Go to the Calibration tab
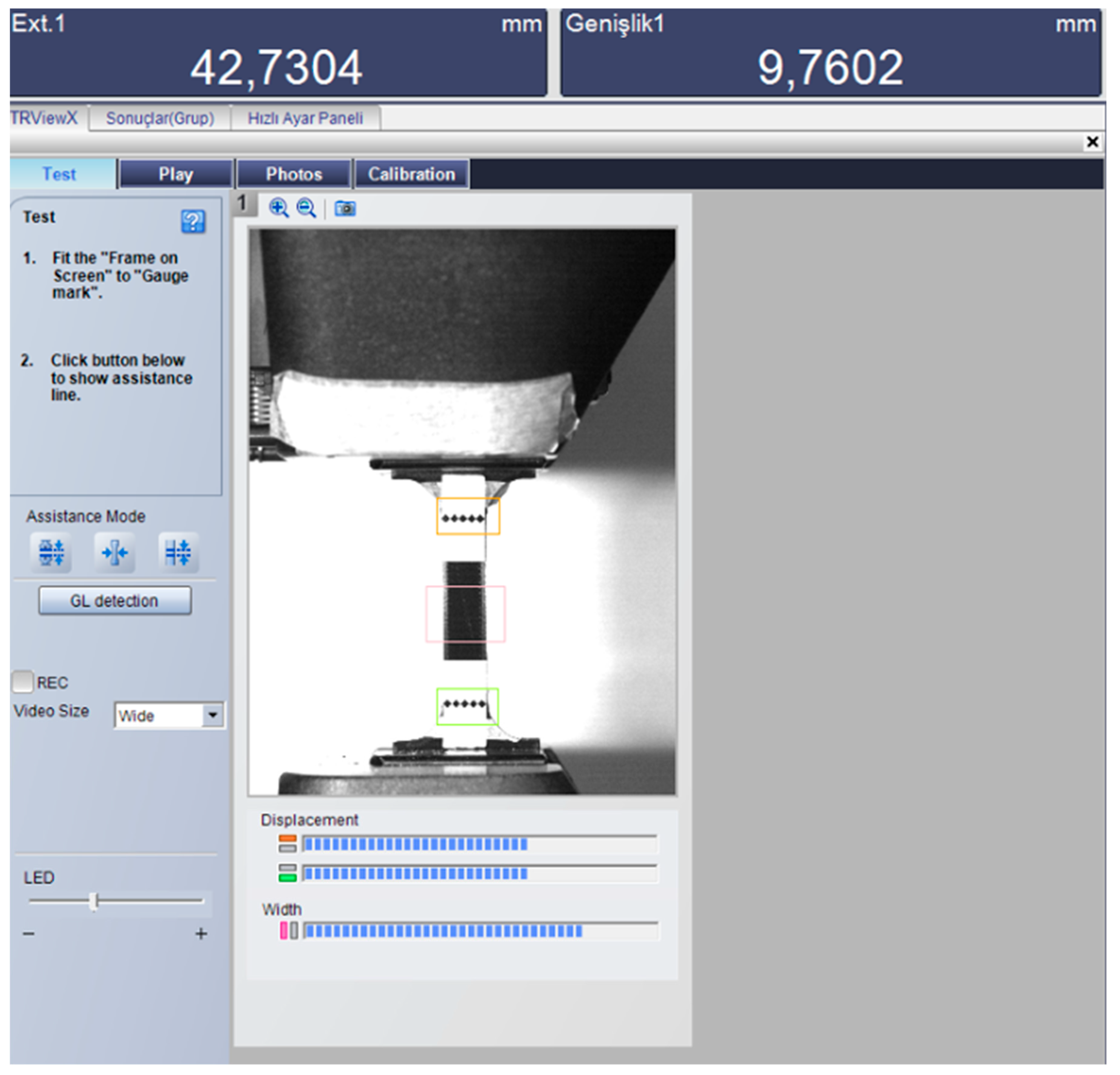This screenshot has width=1120, height=1075. coord(412,174)
